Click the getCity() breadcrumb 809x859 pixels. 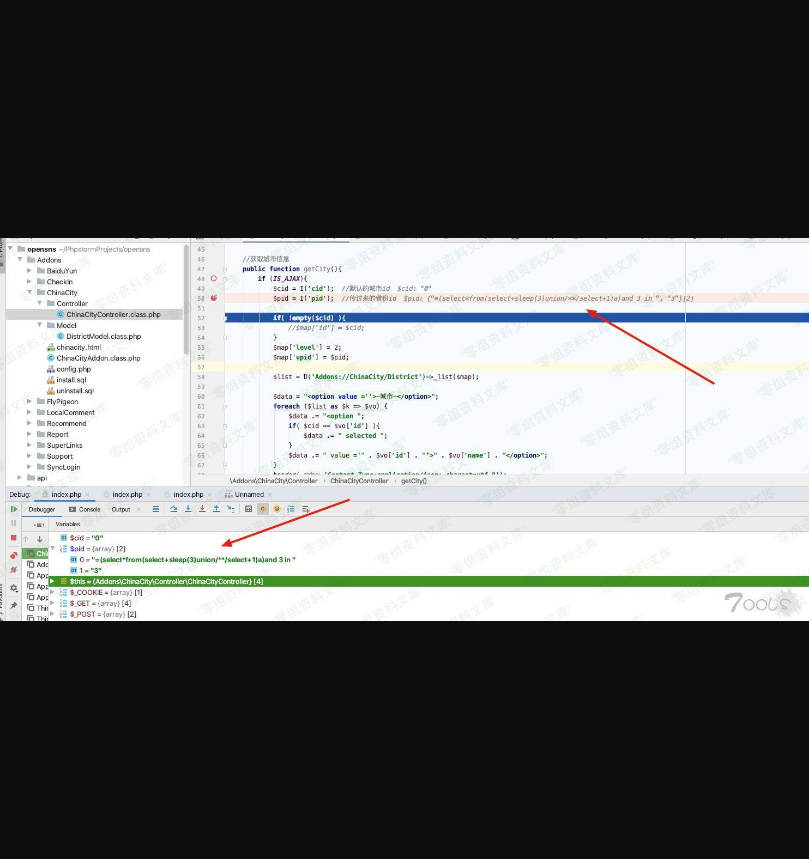pos(413,481)
